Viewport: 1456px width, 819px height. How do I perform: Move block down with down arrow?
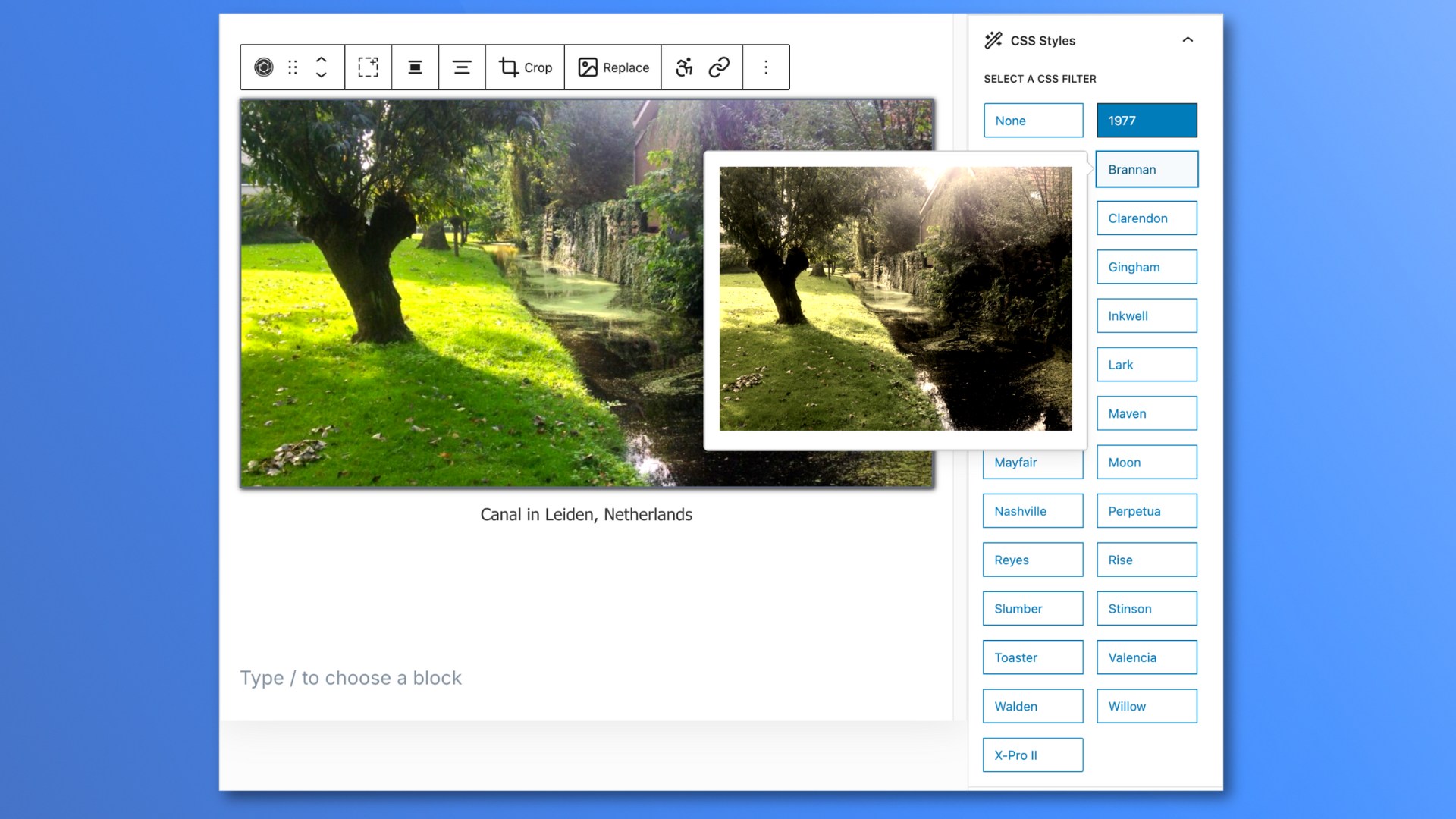point(322,76)
